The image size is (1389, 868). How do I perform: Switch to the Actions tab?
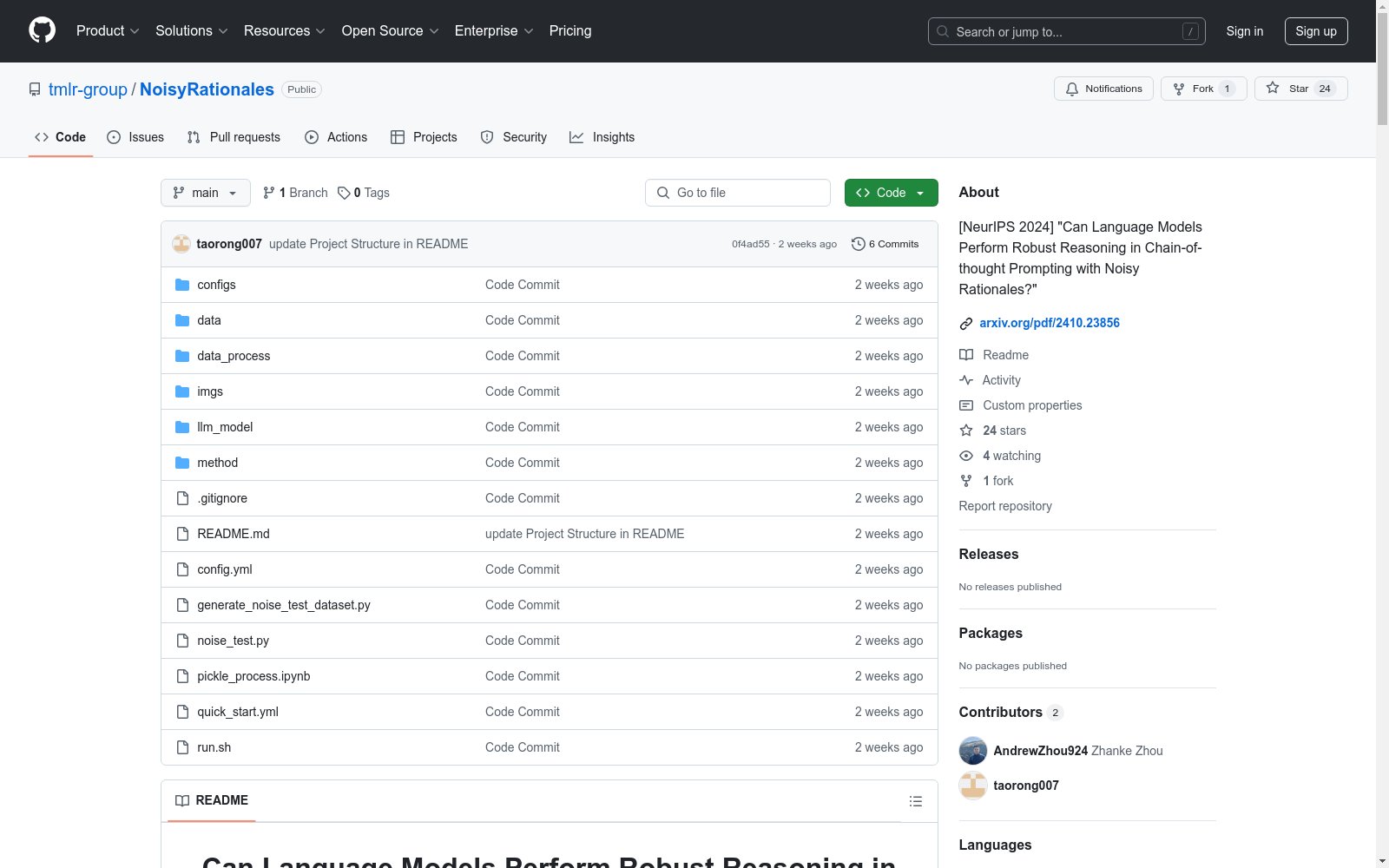click(x=336, y=137)
